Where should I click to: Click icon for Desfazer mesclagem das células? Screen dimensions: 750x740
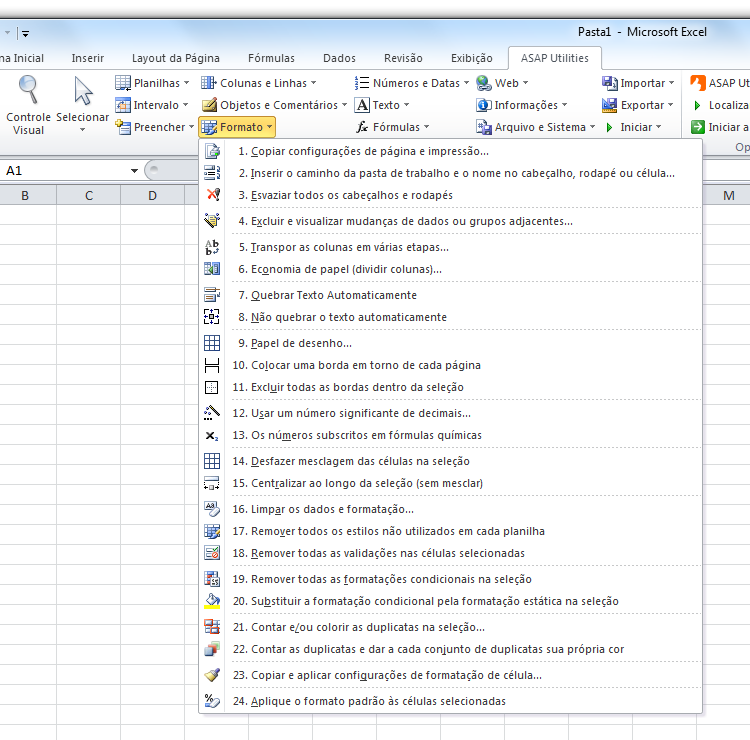point(212,461)
